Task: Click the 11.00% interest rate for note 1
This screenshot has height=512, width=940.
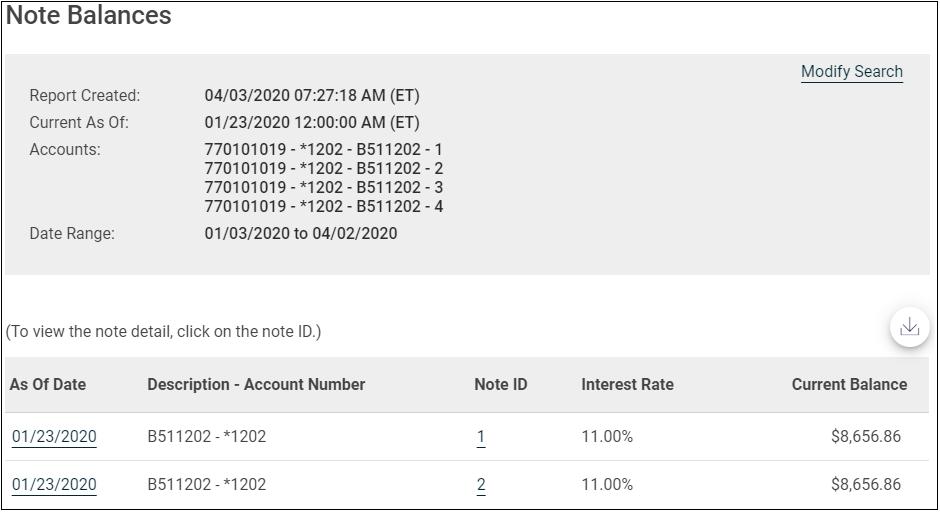Action: pos(607,437)
